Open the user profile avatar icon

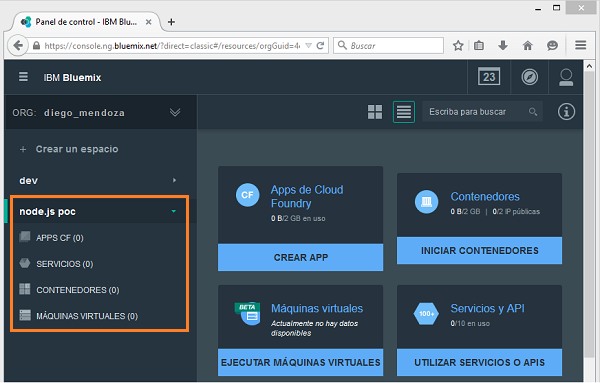point(566,77)
